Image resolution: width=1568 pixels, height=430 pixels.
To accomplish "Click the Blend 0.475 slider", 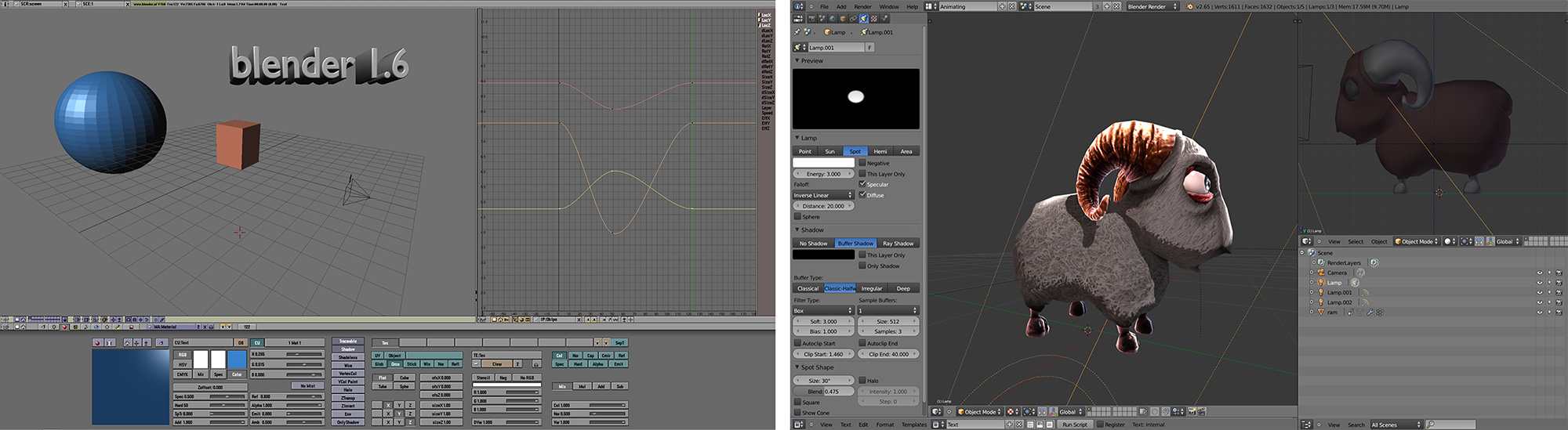I will pos(823,391).
